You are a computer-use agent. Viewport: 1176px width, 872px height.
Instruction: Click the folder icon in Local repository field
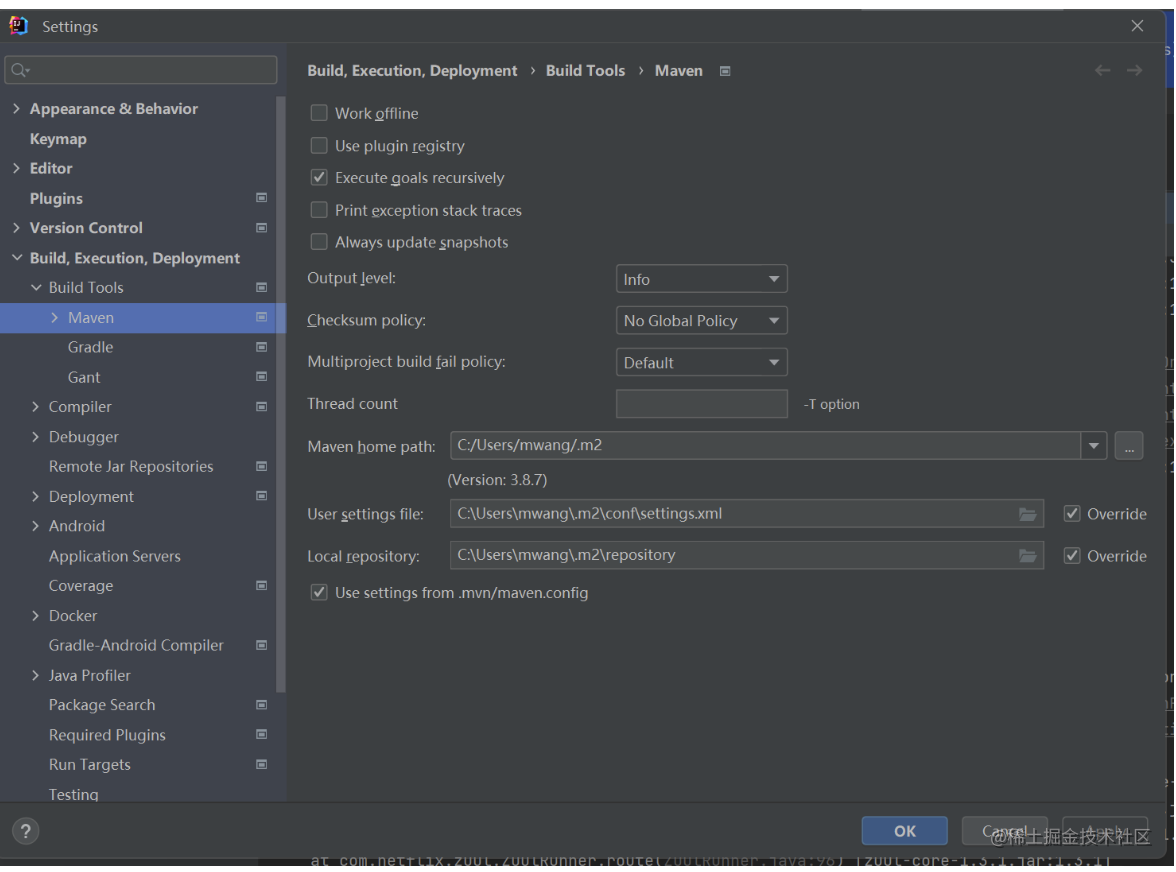pos(1028,556)
